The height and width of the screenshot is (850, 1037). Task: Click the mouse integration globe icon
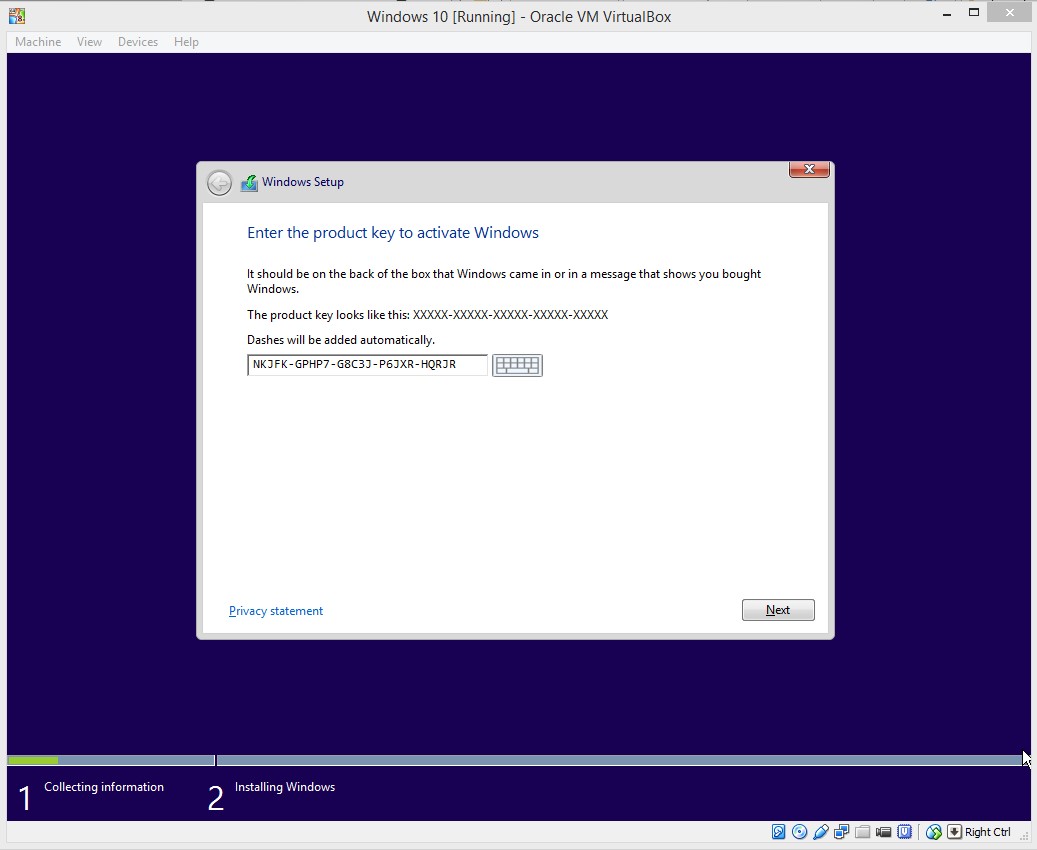[x=933, y=831]
